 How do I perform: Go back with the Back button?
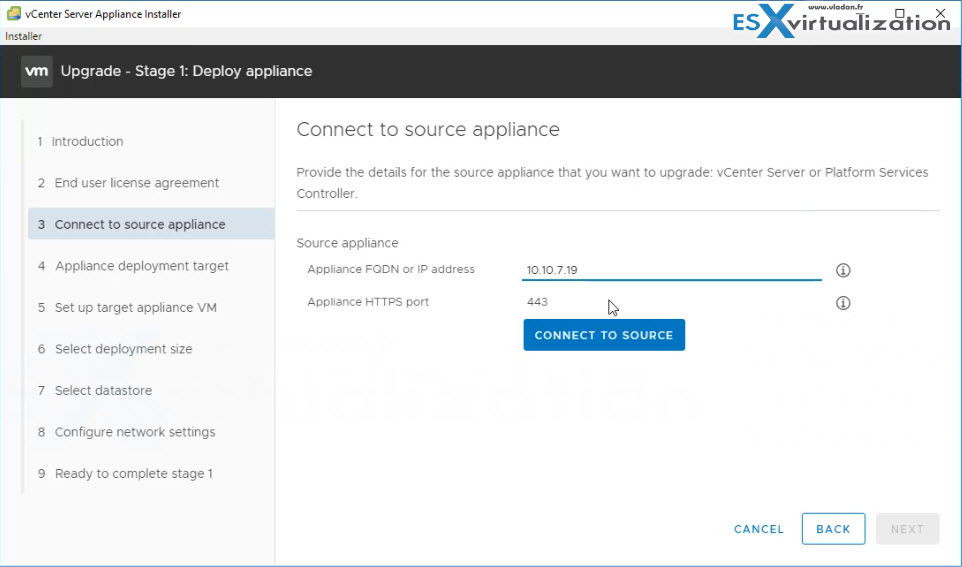click(x=832, y=529)
